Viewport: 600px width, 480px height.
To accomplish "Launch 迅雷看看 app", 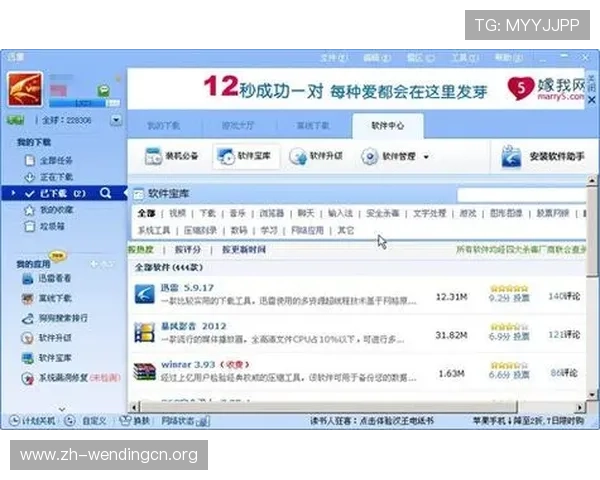I will tap(47, 278).
